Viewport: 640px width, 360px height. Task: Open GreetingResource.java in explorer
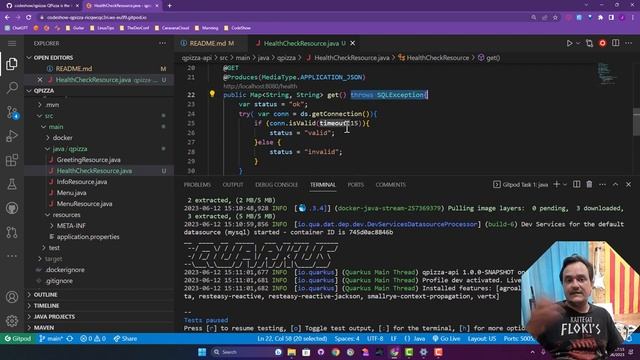pos(88,160)
